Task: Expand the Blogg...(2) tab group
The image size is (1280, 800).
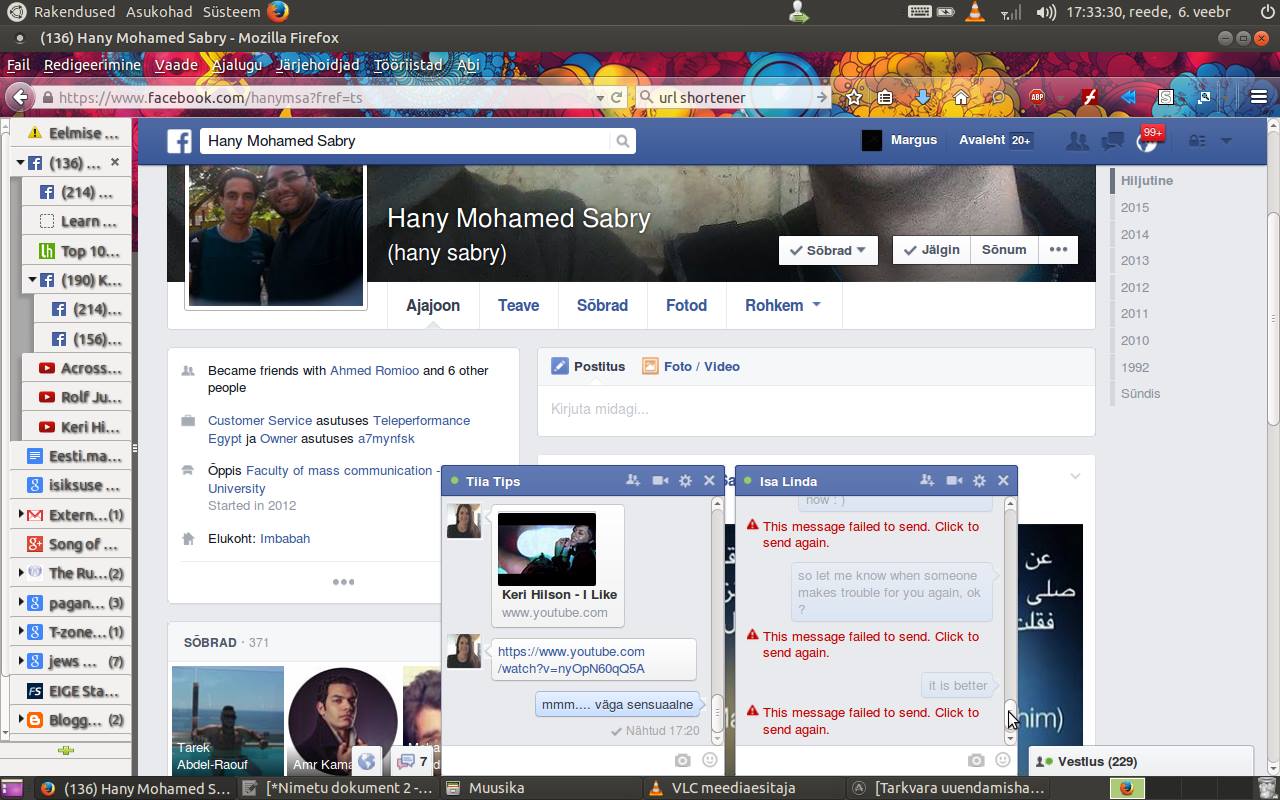Action: point(20,720)
